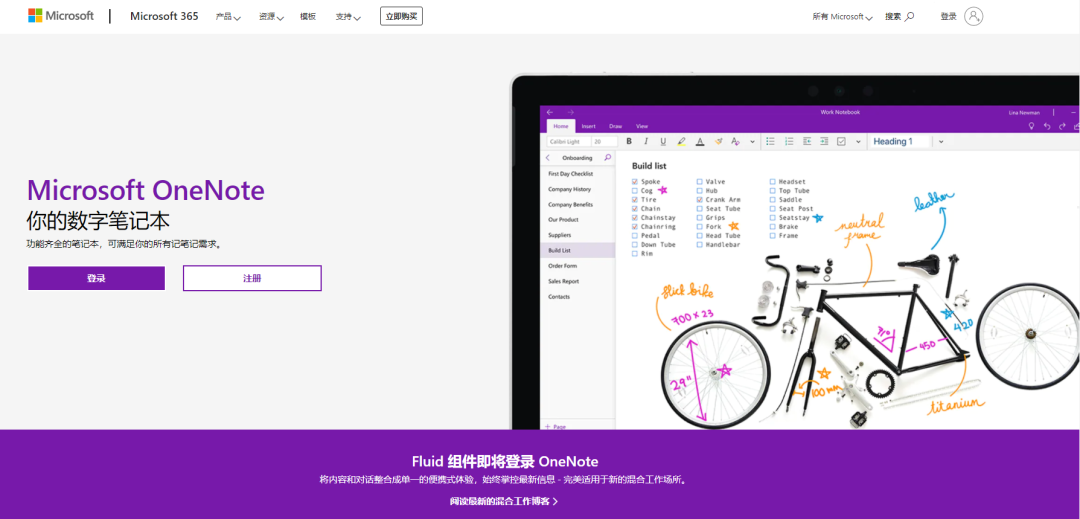This screenshot has height=519, width=1080.
Task: Expand more text formatting options chevron
Action: pyautogui.click(x=752, y=141)
